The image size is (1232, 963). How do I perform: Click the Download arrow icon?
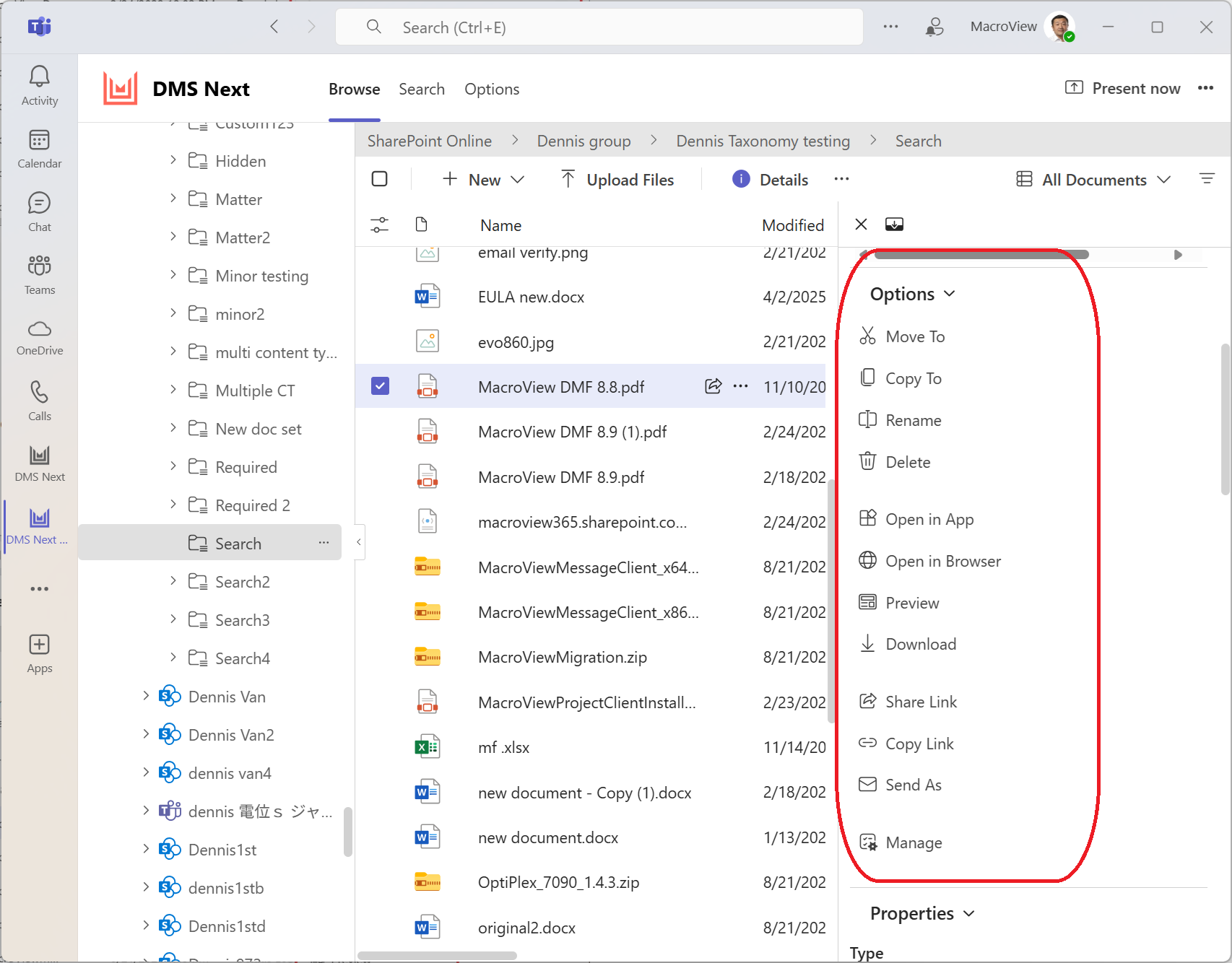coord(867,643)
